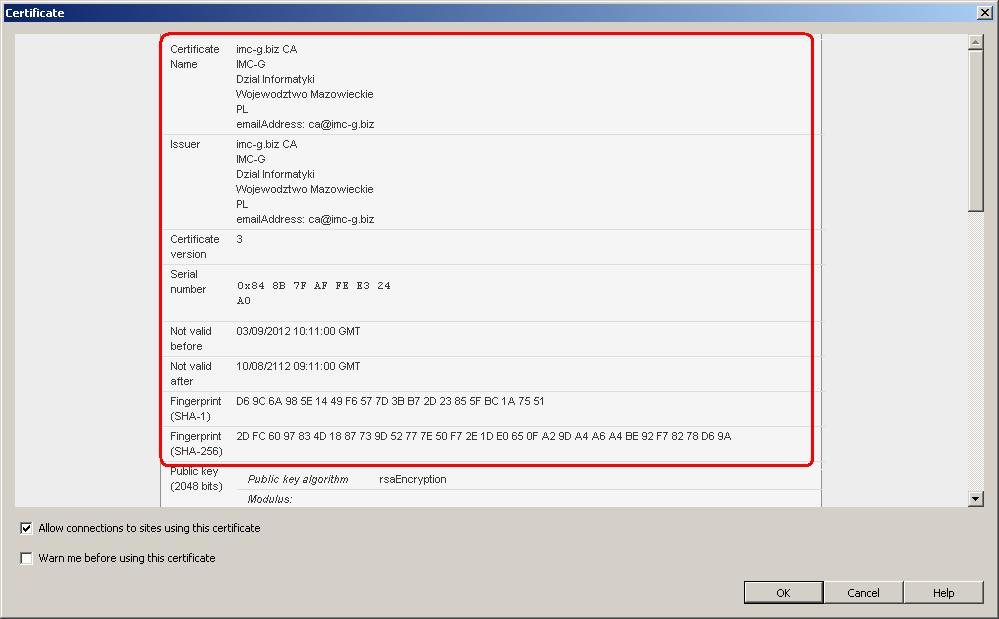Image resolution: width=999 pixels, height=619 pixels.
Task: Open Help for the certificate dialog
Action: click(943, 593)
